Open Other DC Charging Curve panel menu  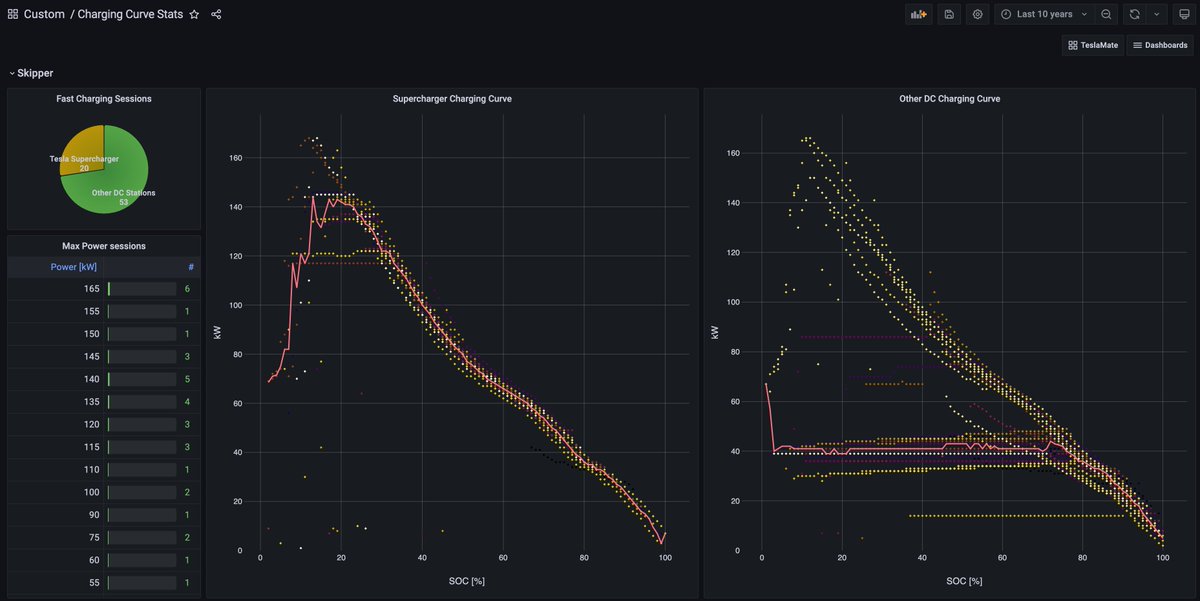pos(949,99)
